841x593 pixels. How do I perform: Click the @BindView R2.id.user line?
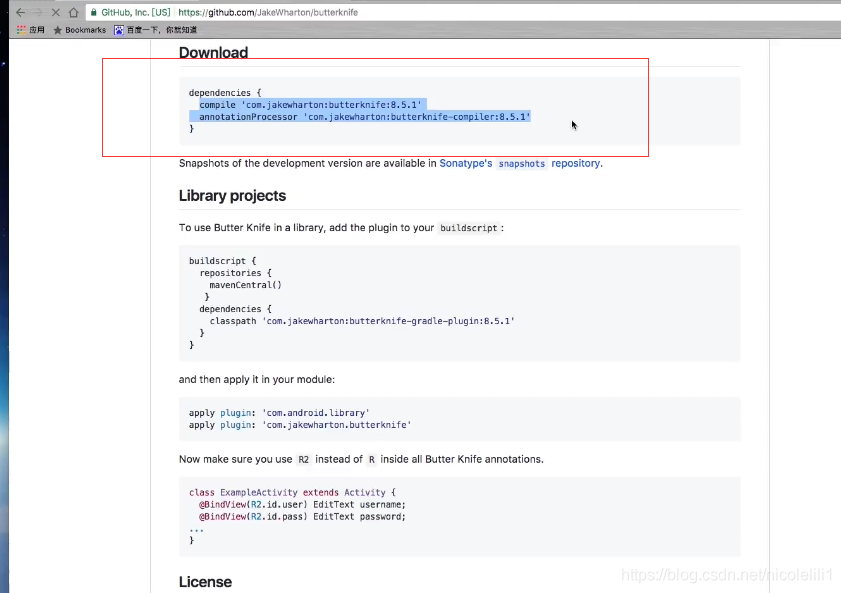[303, 505]
